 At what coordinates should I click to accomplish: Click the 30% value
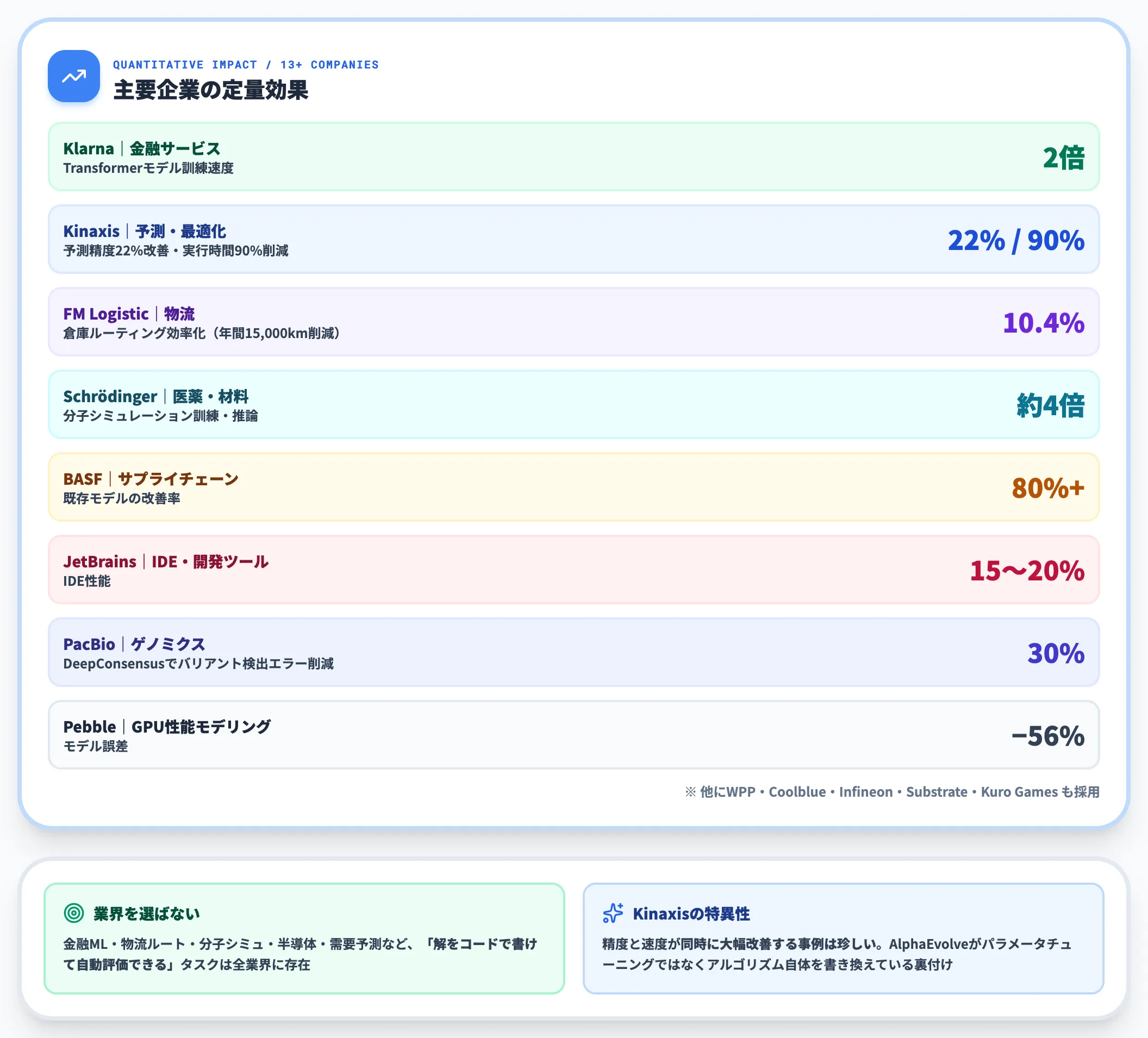pyautogui.click(x=1056, y=653)
